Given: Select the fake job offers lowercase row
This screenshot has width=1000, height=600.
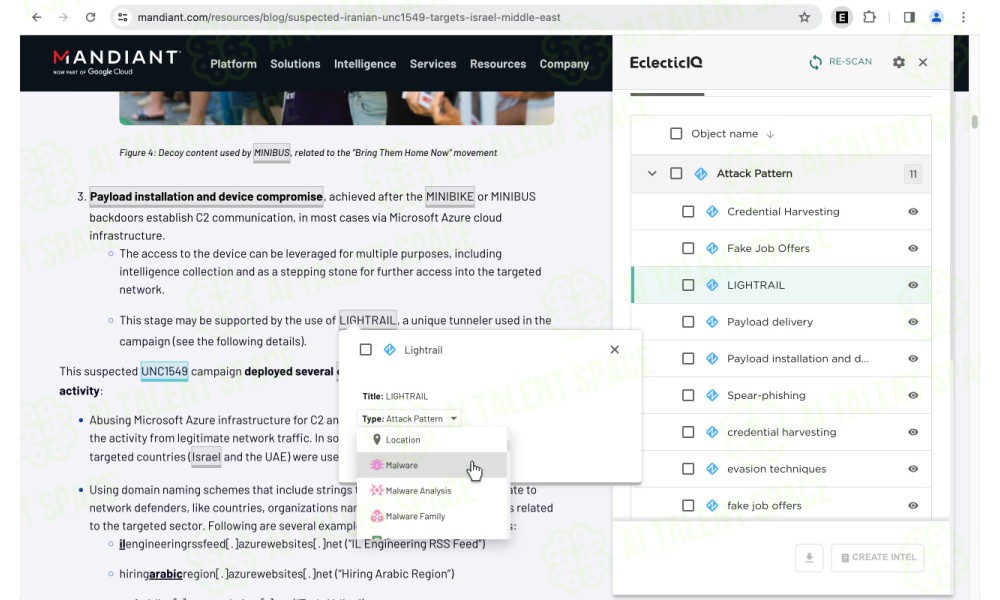Looking at the screenshot, I should pos(781,506).
